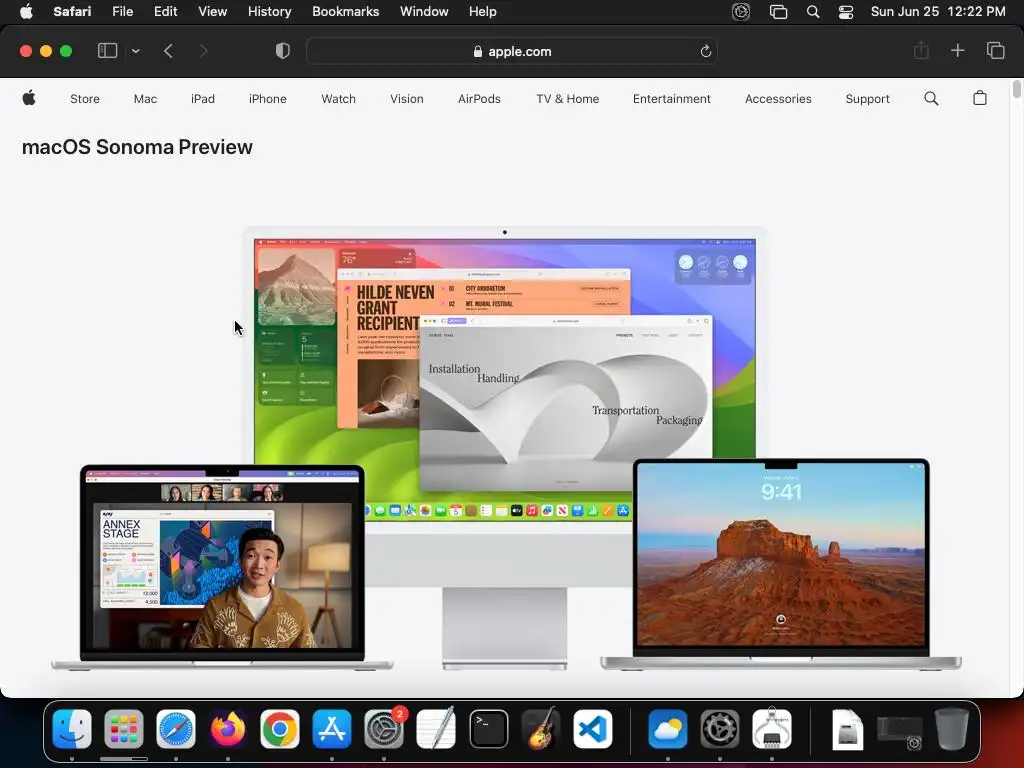The width and height of the screenshot is (1024, 768).
Task: Click the MacBook Pro lock screen image
Action: (x=781, y=564)
